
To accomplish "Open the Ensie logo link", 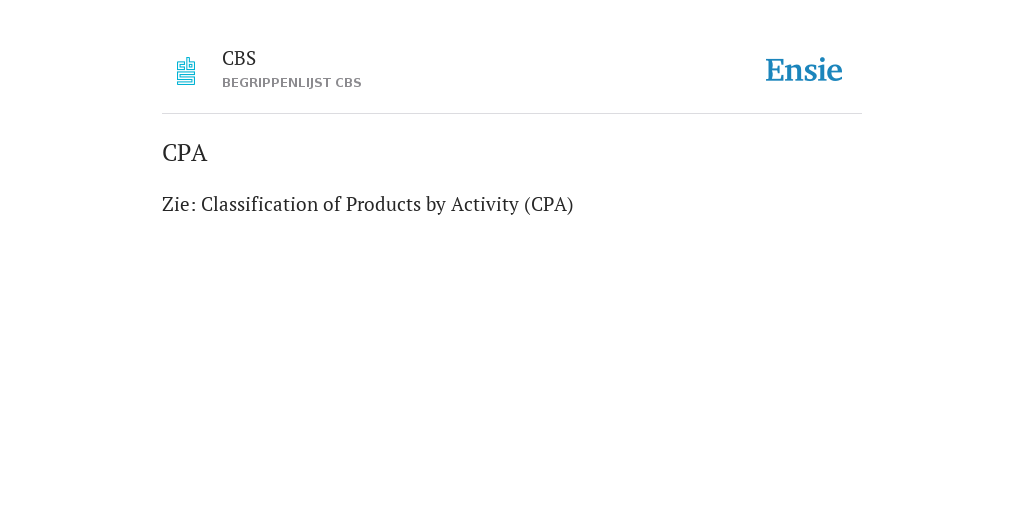I will 804,70.
